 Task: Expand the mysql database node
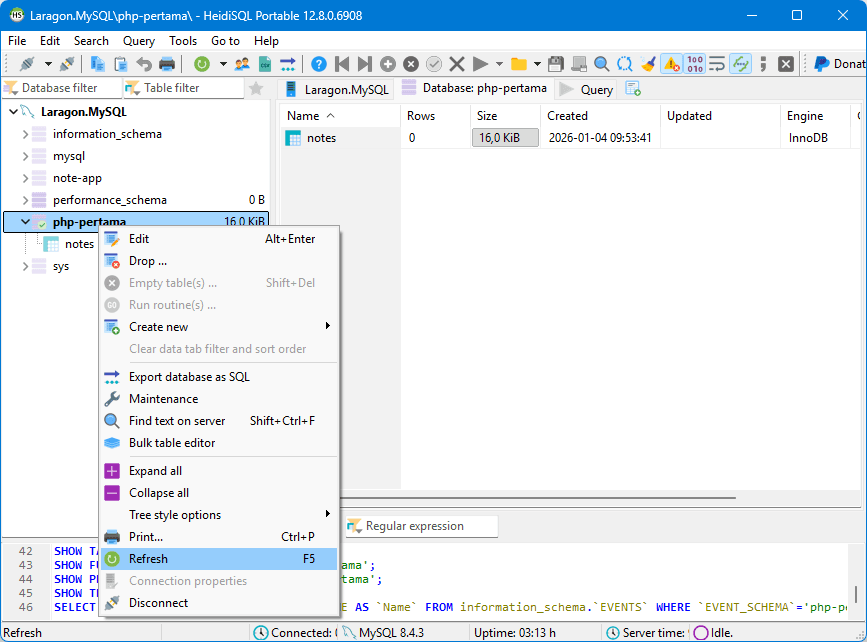[24, 156]
